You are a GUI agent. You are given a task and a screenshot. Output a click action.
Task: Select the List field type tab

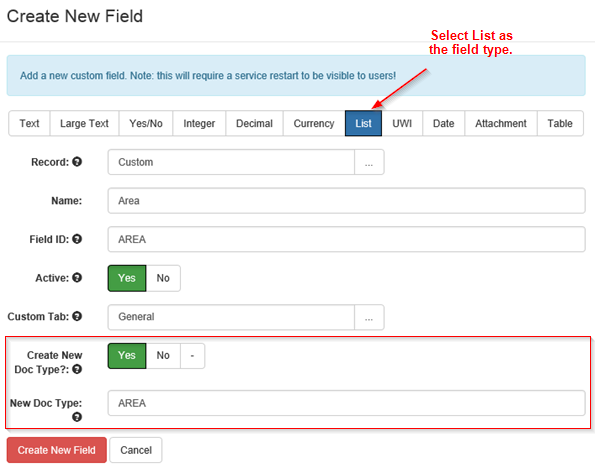(x=363, y=123)
